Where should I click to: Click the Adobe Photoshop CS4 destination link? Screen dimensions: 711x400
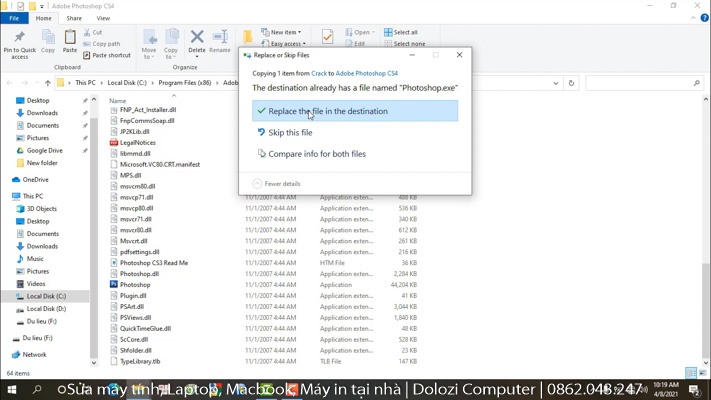(366, 73)
